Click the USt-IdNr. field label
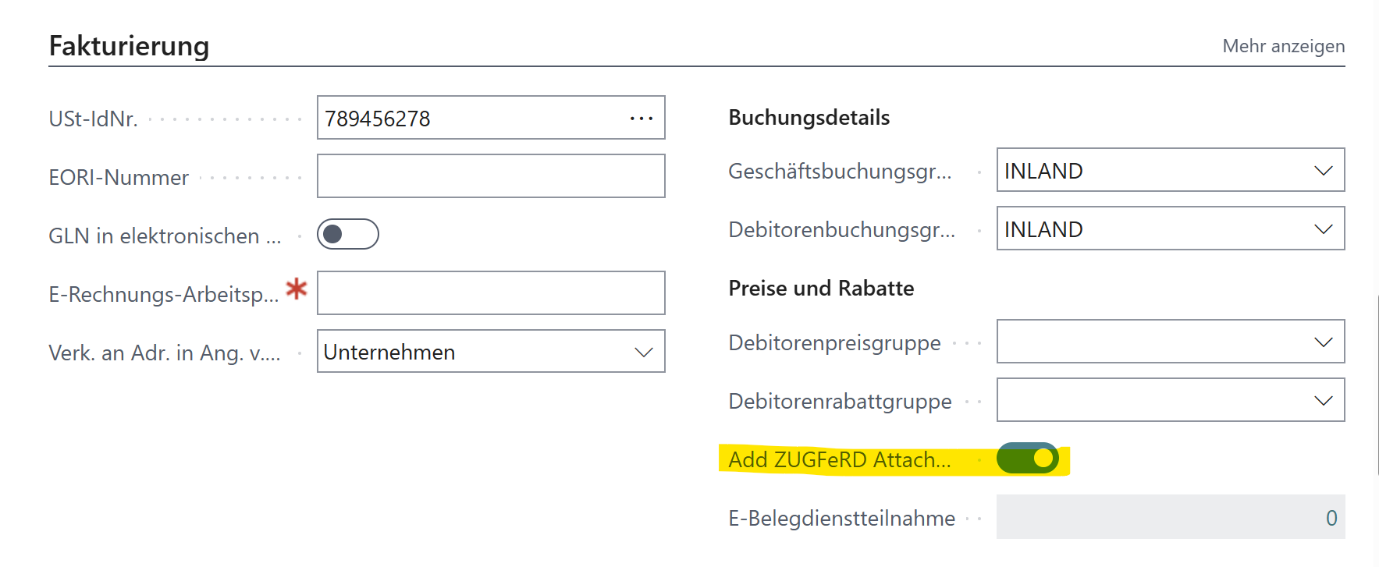The width and height of the screenshot is (1379, 567). tap(94, 119)
